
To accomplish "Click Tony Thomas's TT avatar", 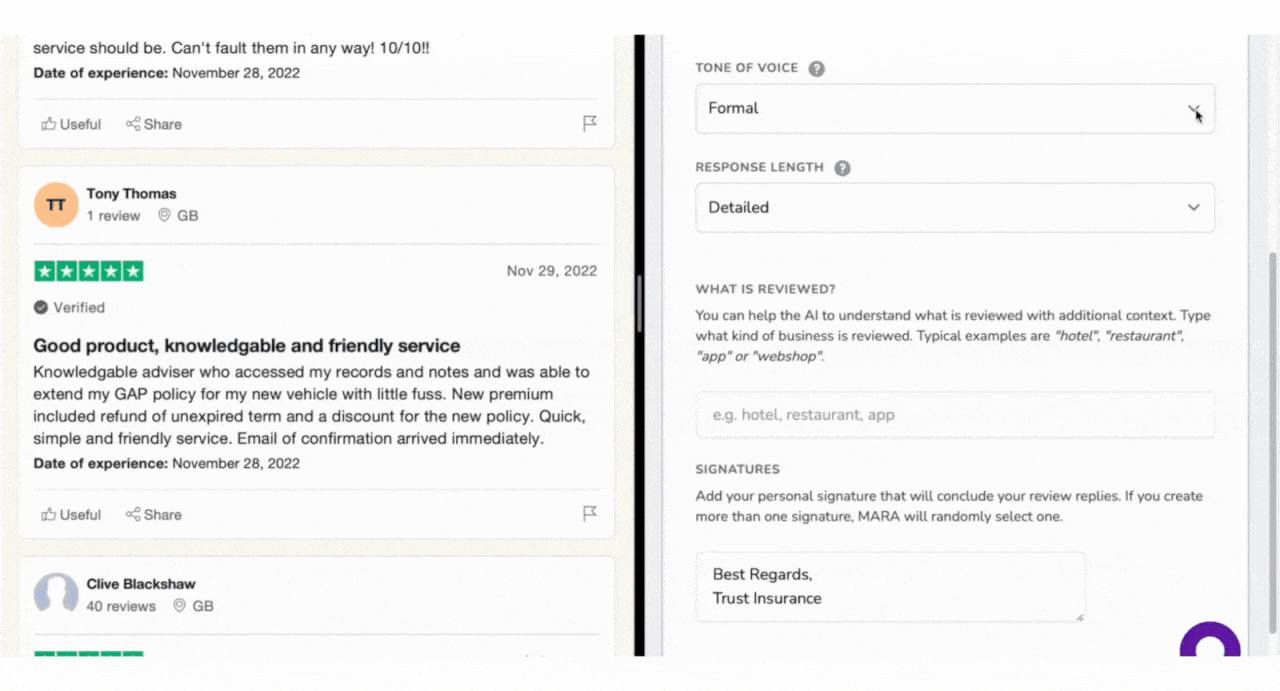I will pos(56,205).
